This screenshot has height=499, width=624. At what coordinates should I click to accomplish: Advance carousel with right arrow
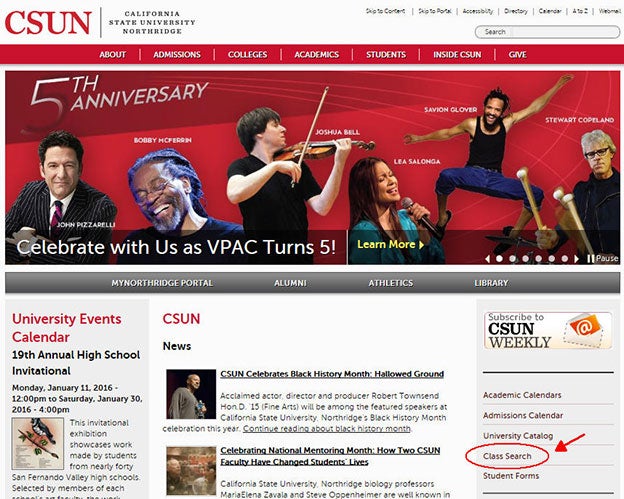point(576,259)
